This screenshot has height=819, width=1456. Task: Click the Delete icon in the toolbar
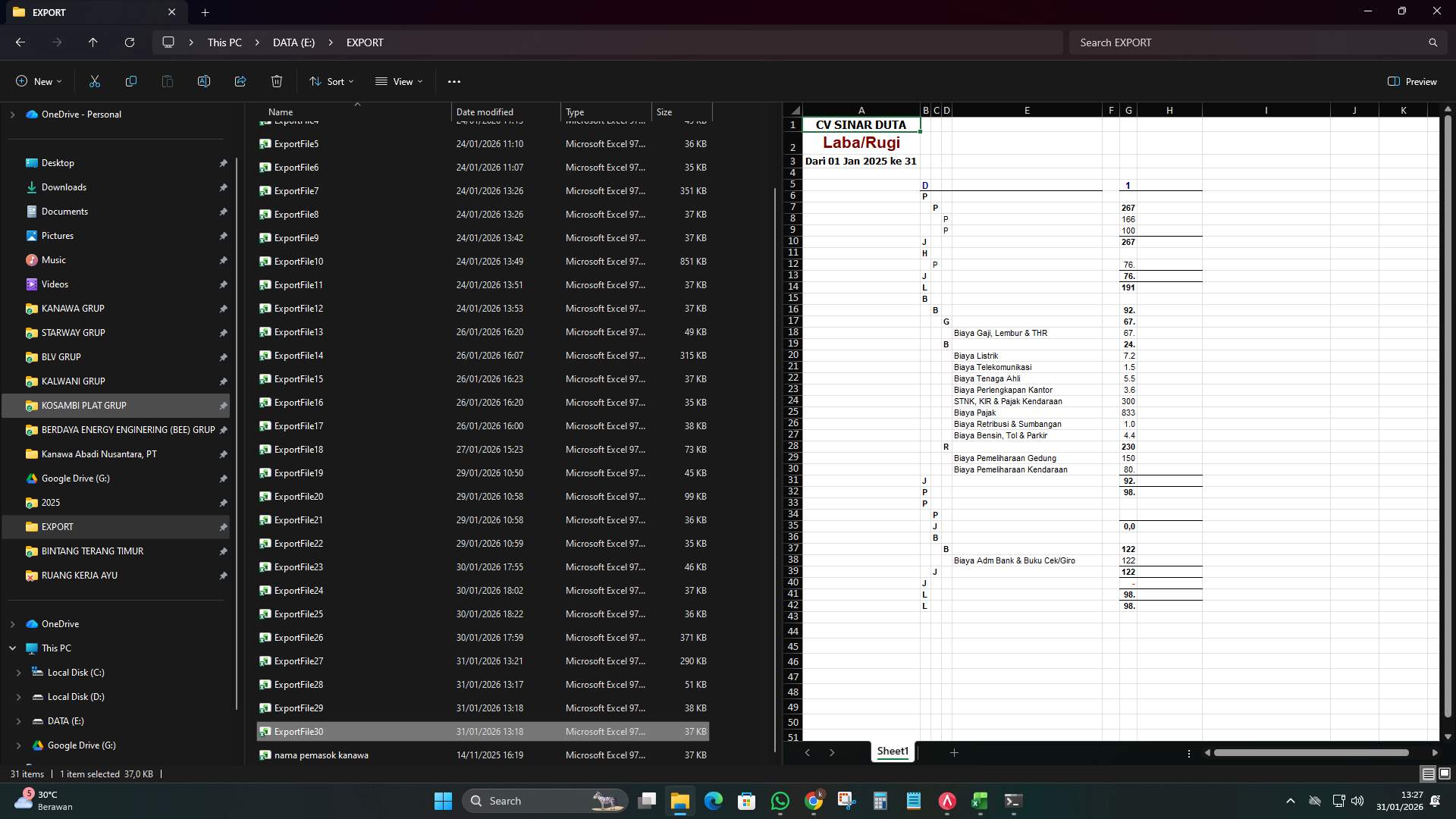276,81
